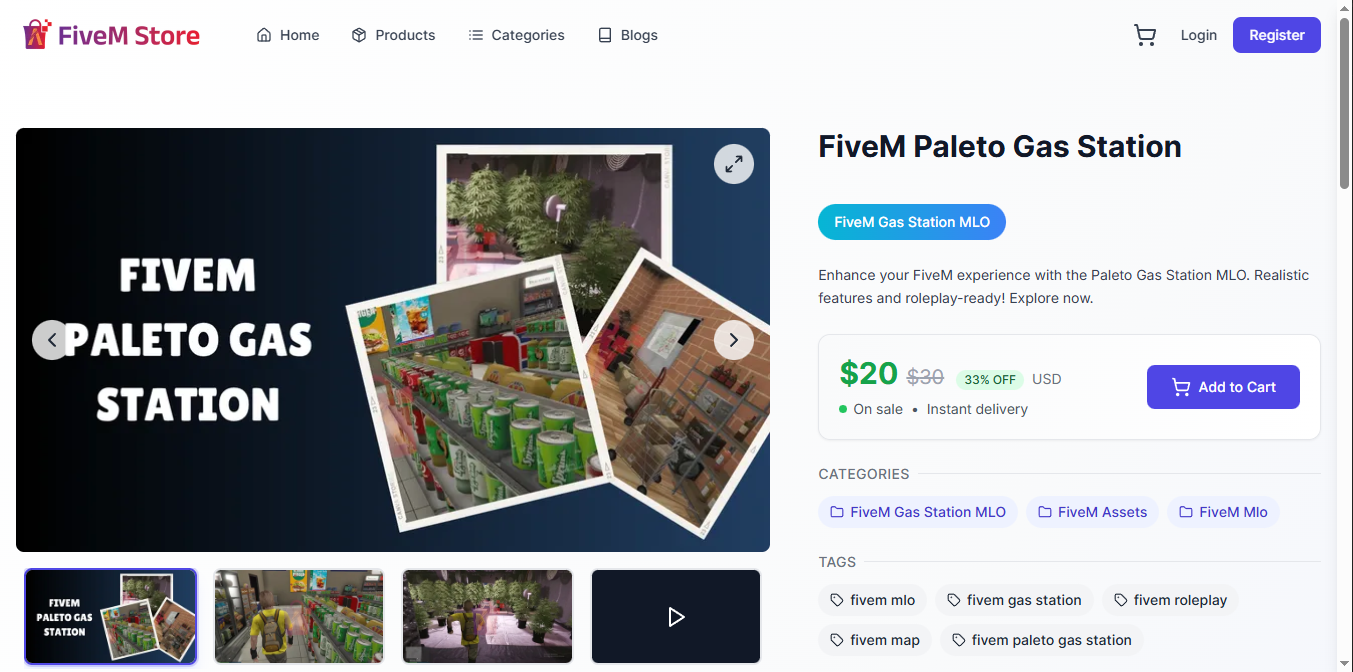Image resolution: width=1353 pixels, height=672 pixels.
Task: Click the fivem roleplay tag
Action: click(1170, 600)
